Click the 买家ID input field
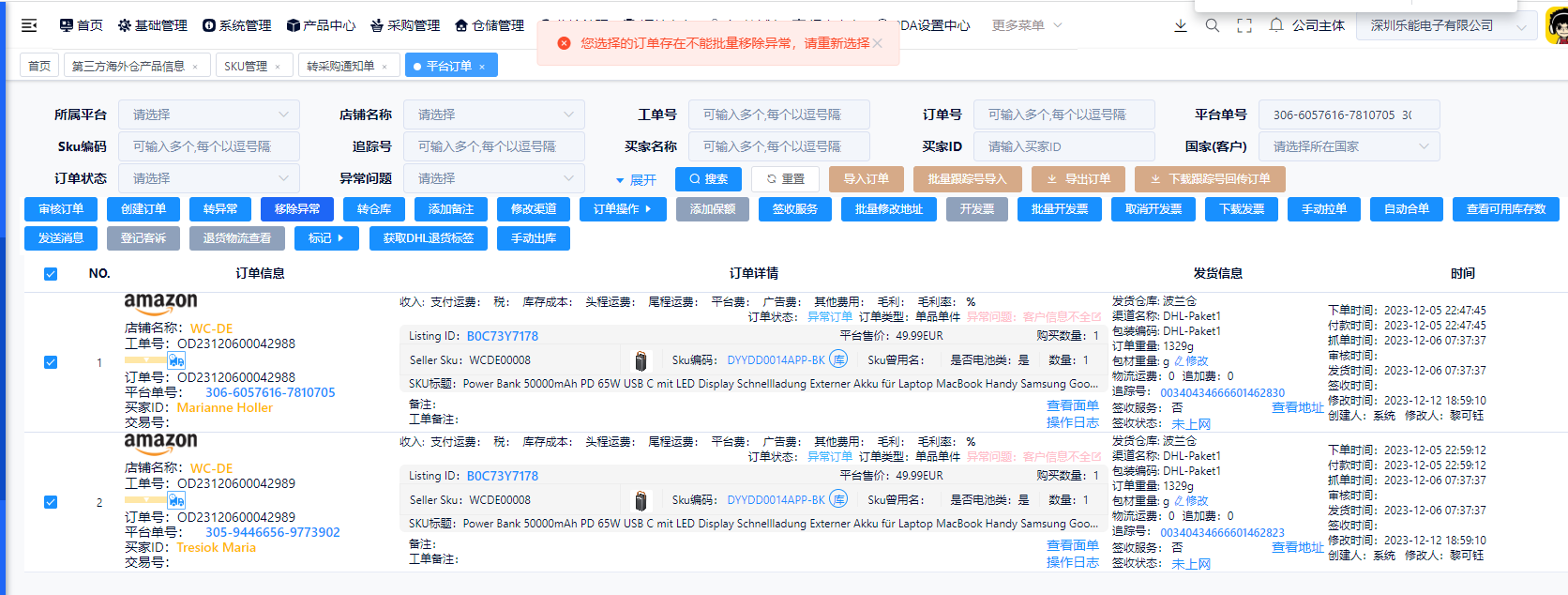The height and width of the screenshot is (595, 1568). pos(1064,146)
